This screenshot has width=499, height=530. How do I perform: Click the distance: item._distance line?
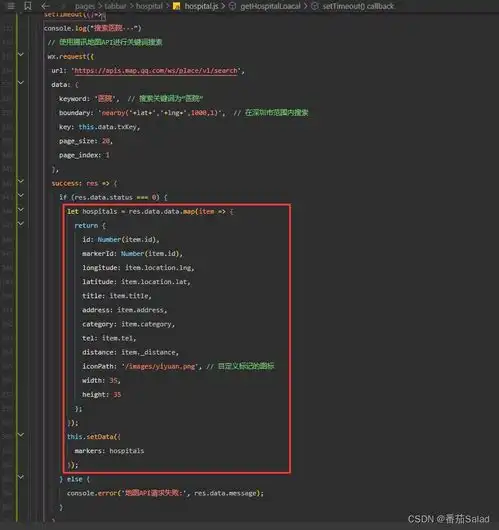tap(130, 353)
